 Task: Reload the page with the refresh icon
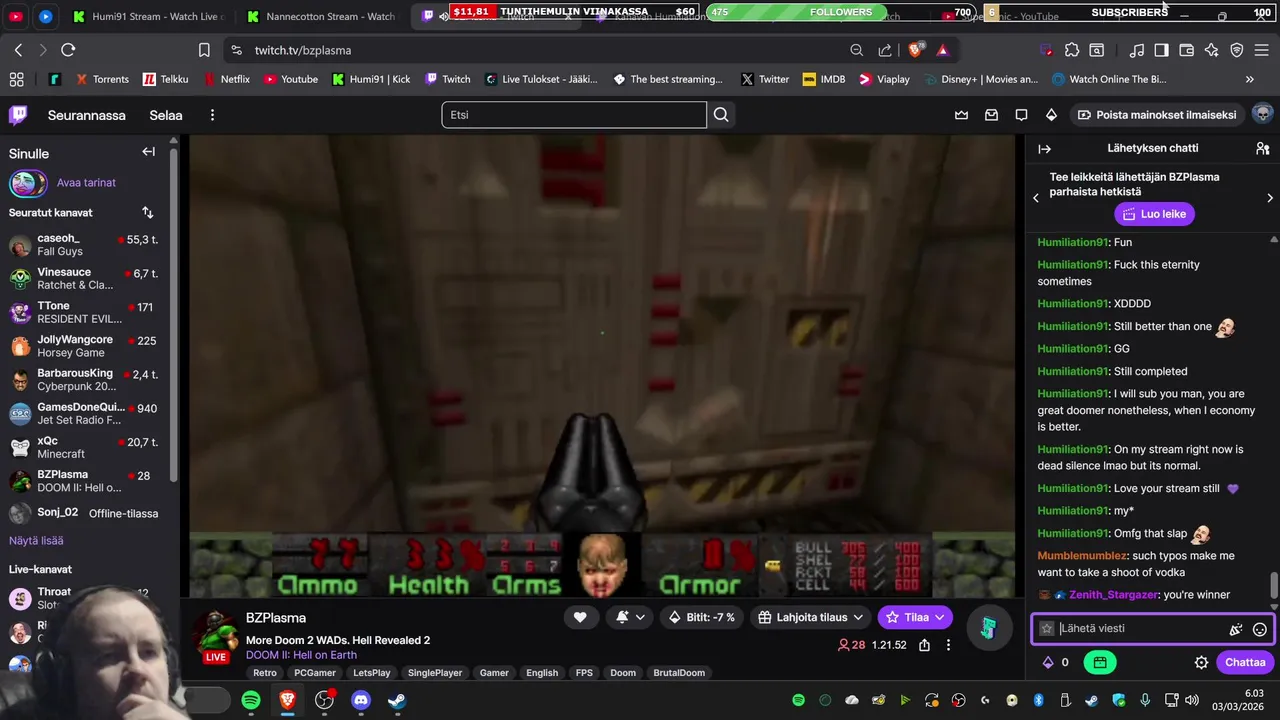[68, 50]
